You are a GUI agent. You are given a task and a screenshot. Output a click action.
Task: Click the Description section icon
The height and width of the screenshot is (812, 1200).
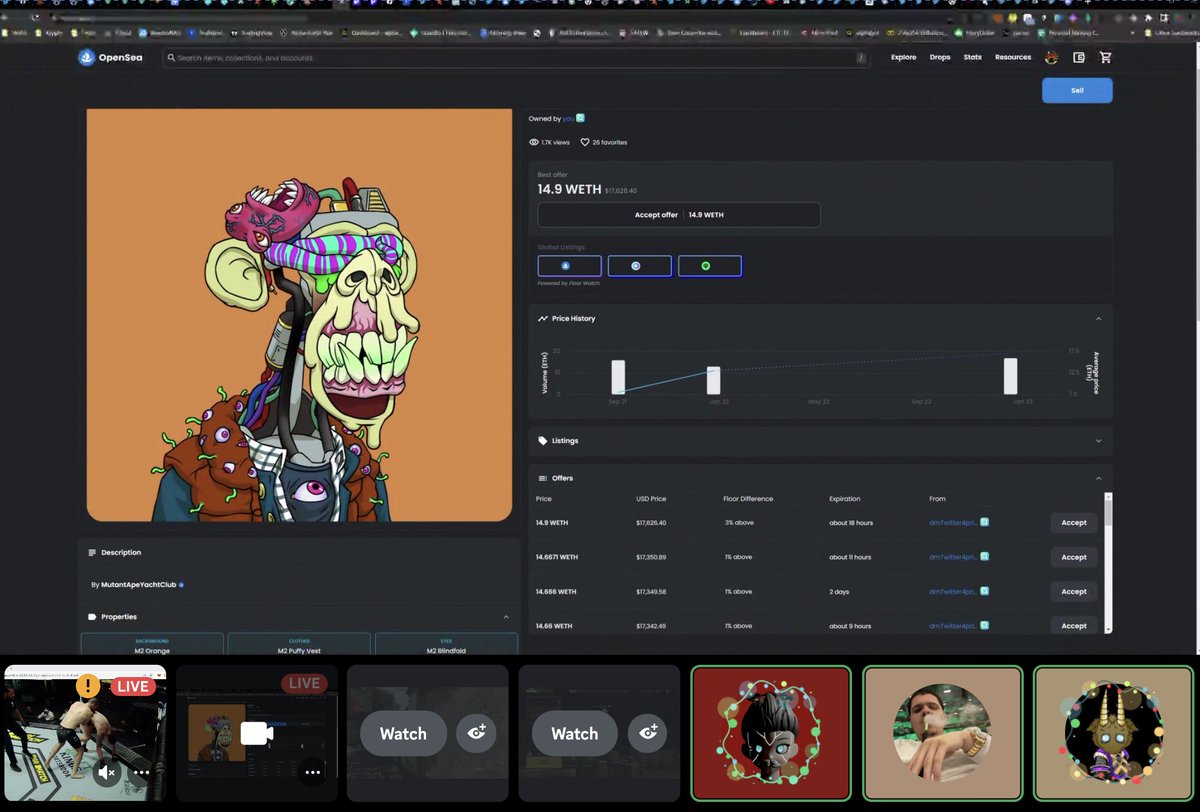92,553
